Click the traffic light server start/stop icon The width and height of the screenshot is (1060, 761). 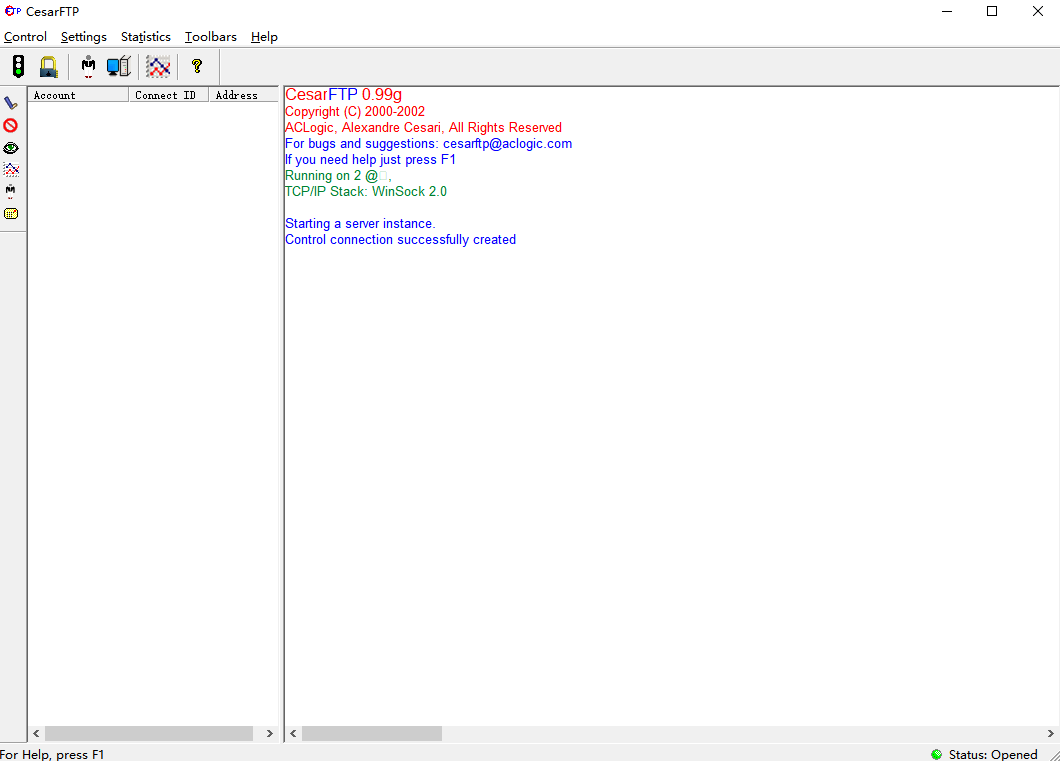tap(18, 67)
